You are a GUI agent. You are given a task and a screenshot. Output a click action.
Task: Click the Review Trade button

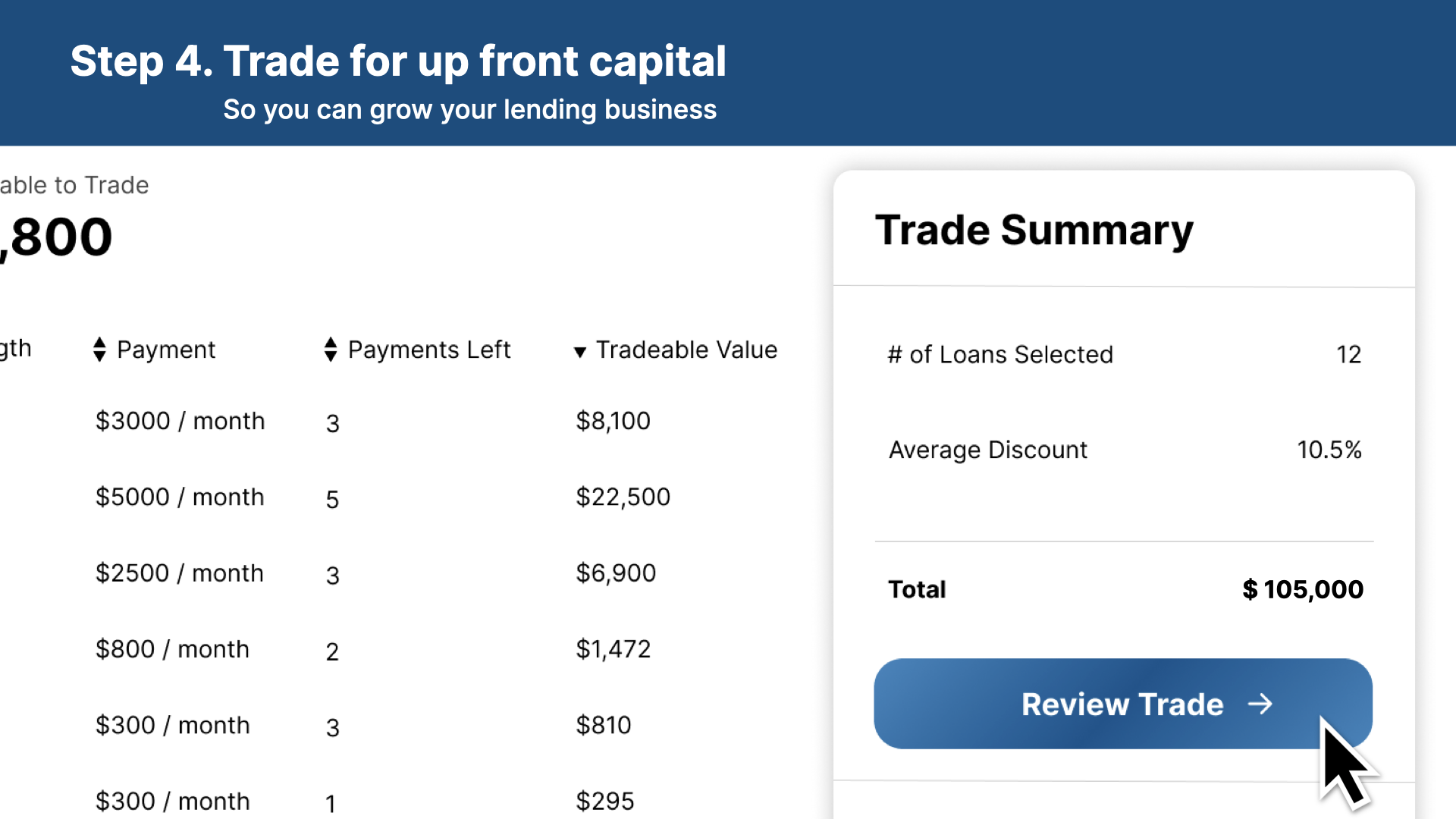[1122, 704]
